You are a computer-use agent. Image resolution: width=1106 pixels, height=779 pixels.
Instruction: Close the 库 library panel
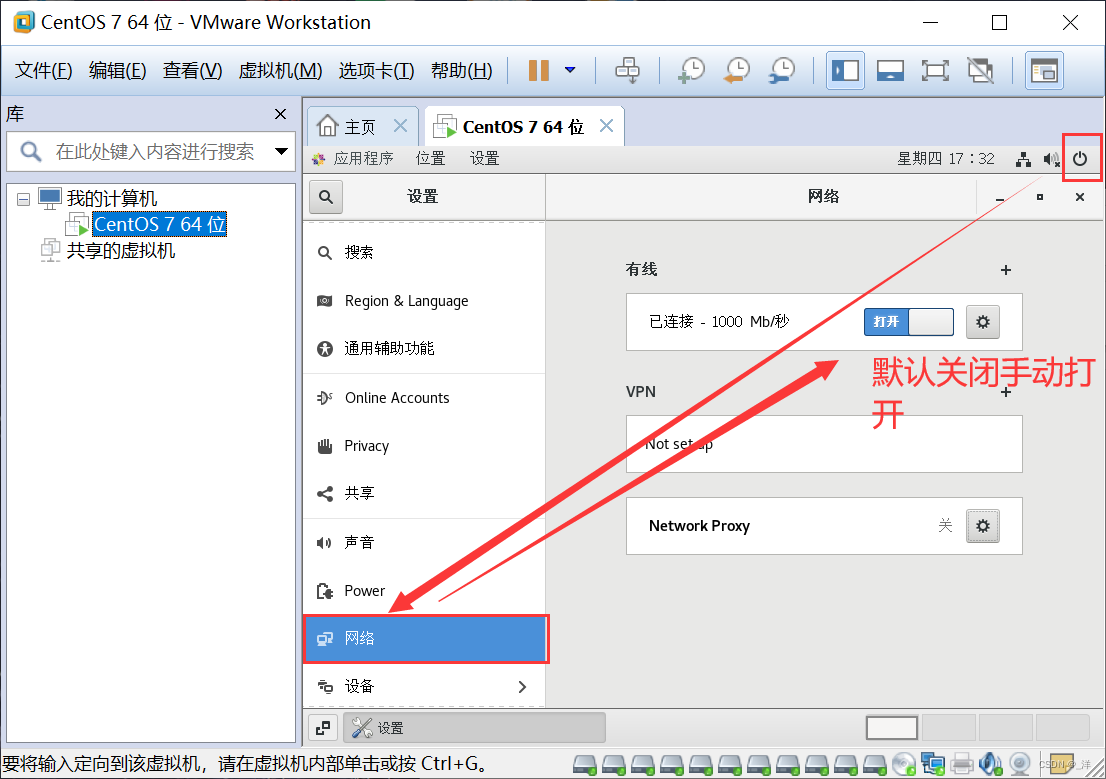[280, 114]
